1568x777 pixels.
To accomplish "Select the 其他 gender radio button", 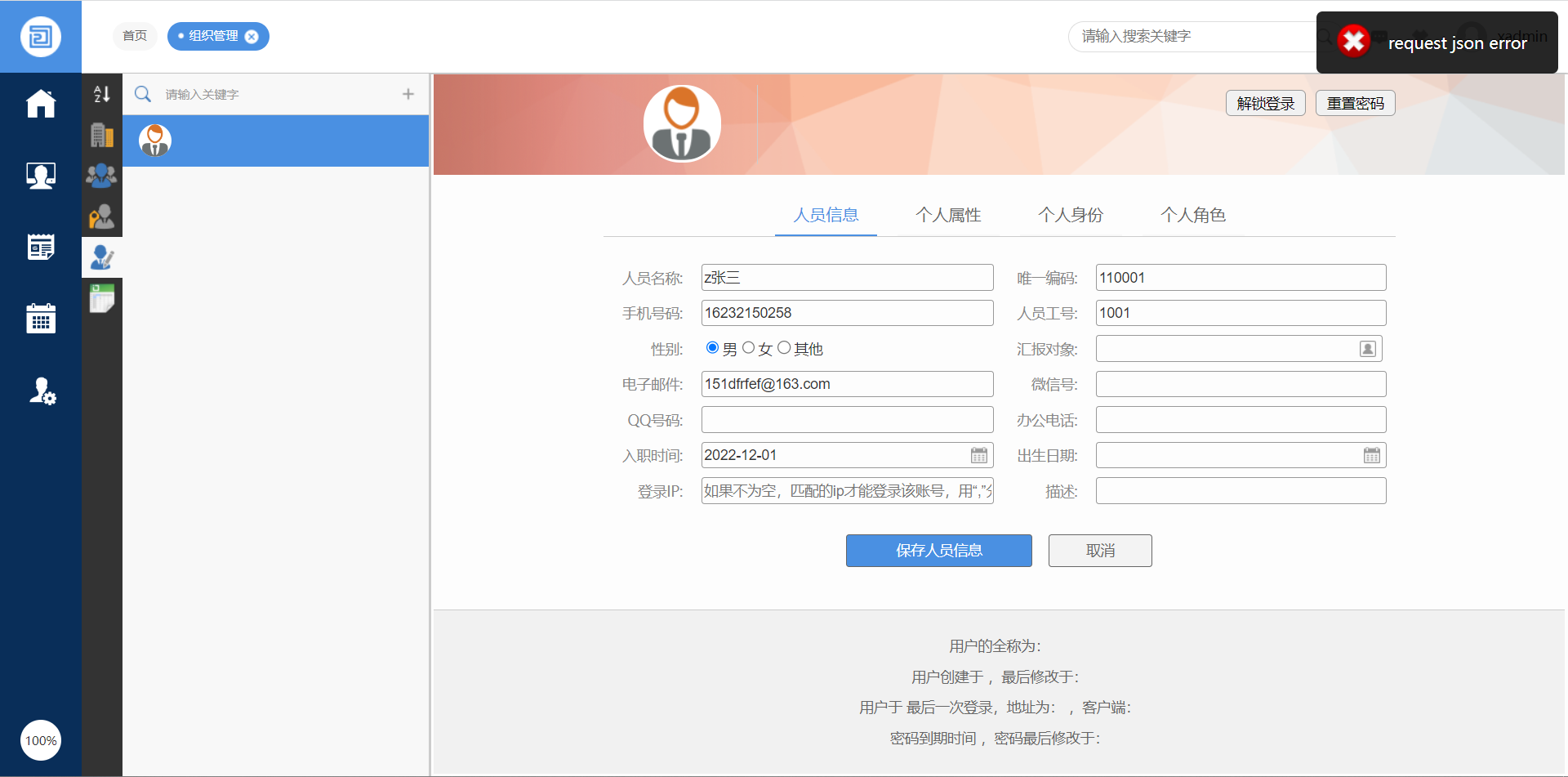I will coord(784,348).
